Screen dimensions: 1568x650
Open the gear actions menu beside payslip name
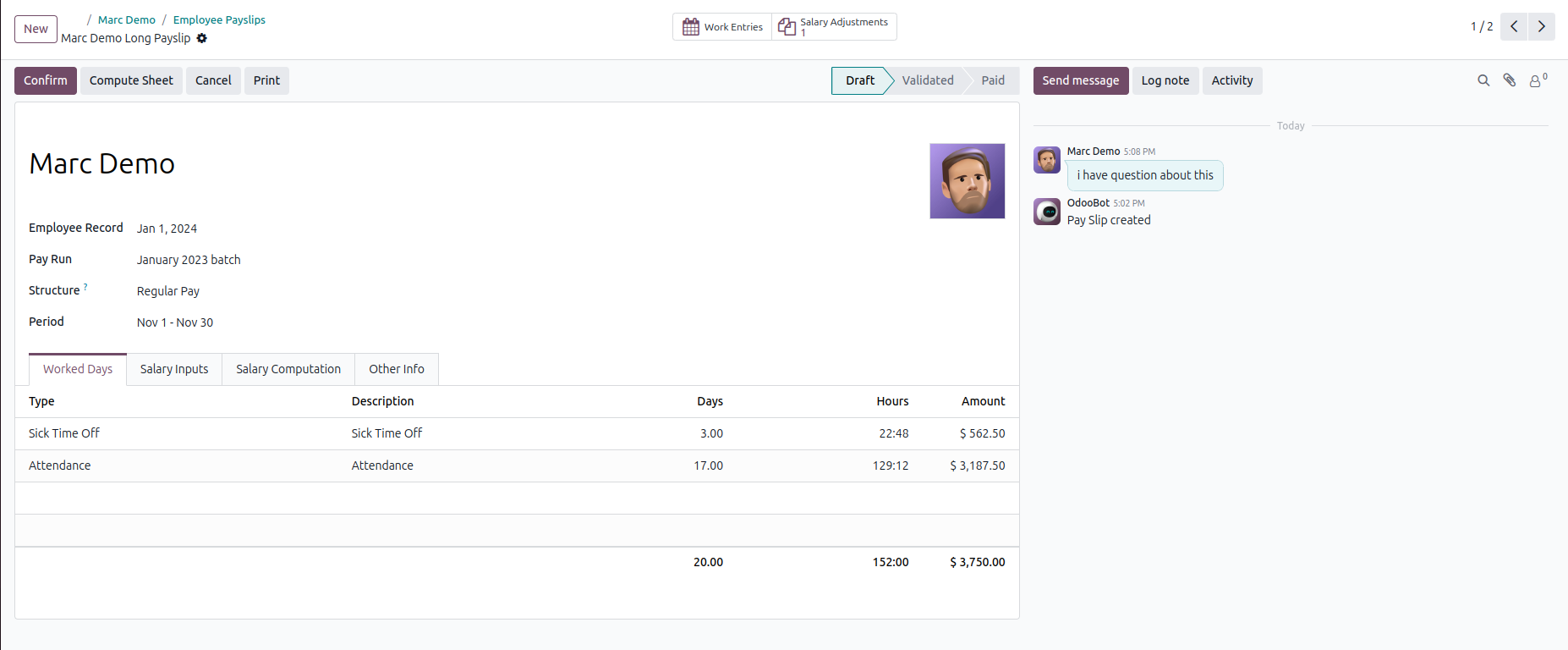(201, 38)
